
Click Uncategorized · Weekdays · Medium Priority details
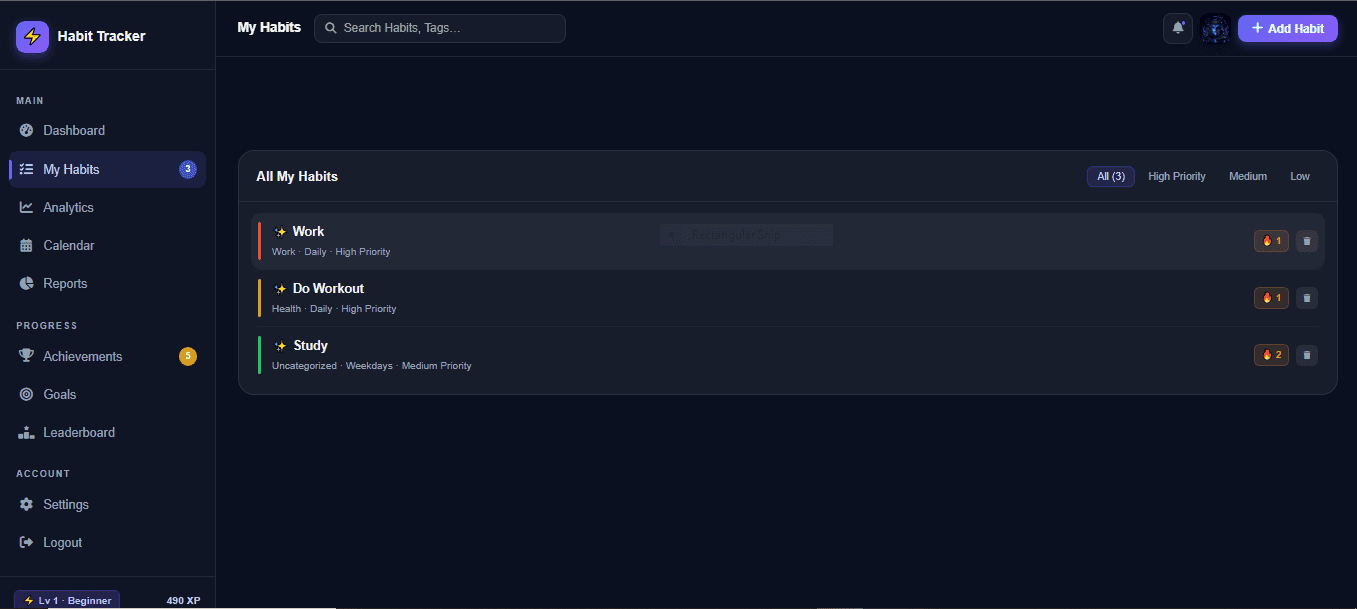pyautogui.click(x=371, y=366)
